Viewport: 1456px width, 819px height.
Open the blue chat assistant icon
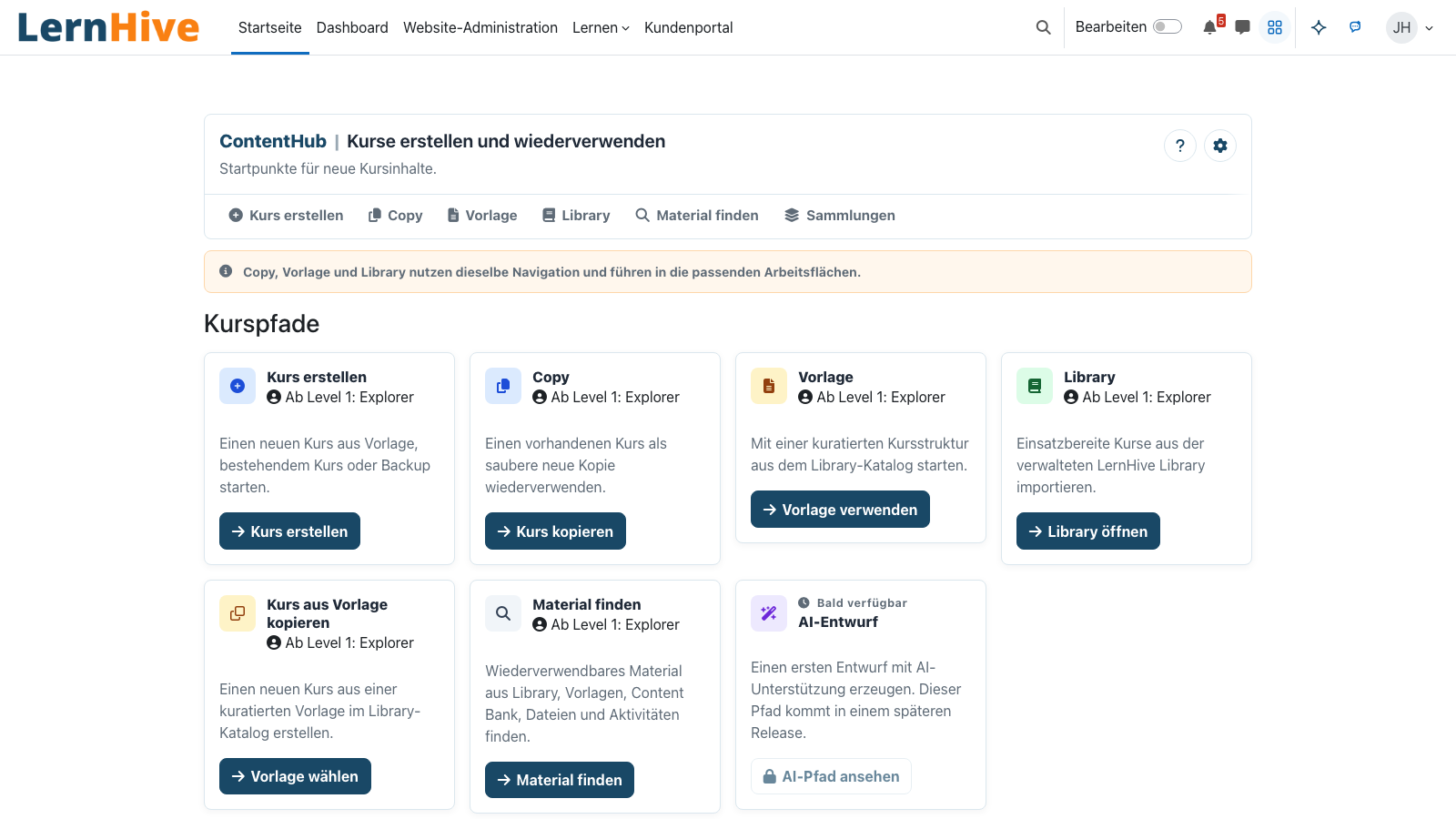coord(1355,27)
